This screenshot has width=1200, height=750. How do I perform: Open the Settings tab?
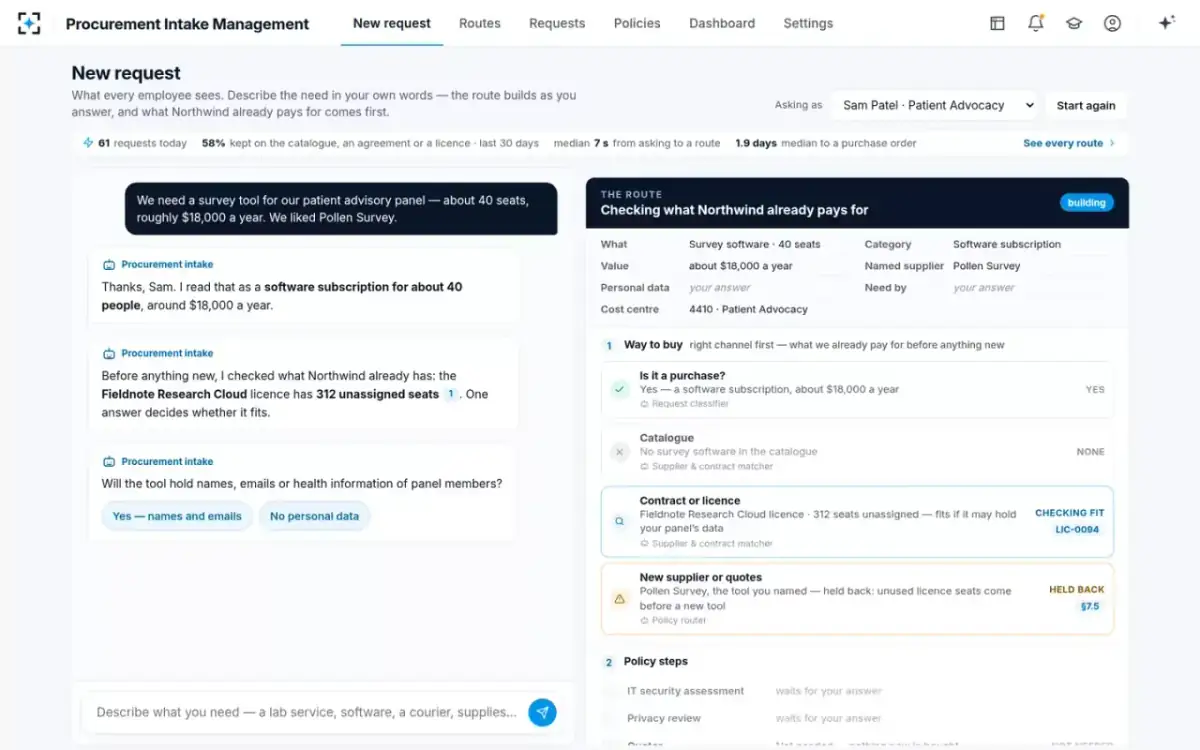(x=808, y=23)
